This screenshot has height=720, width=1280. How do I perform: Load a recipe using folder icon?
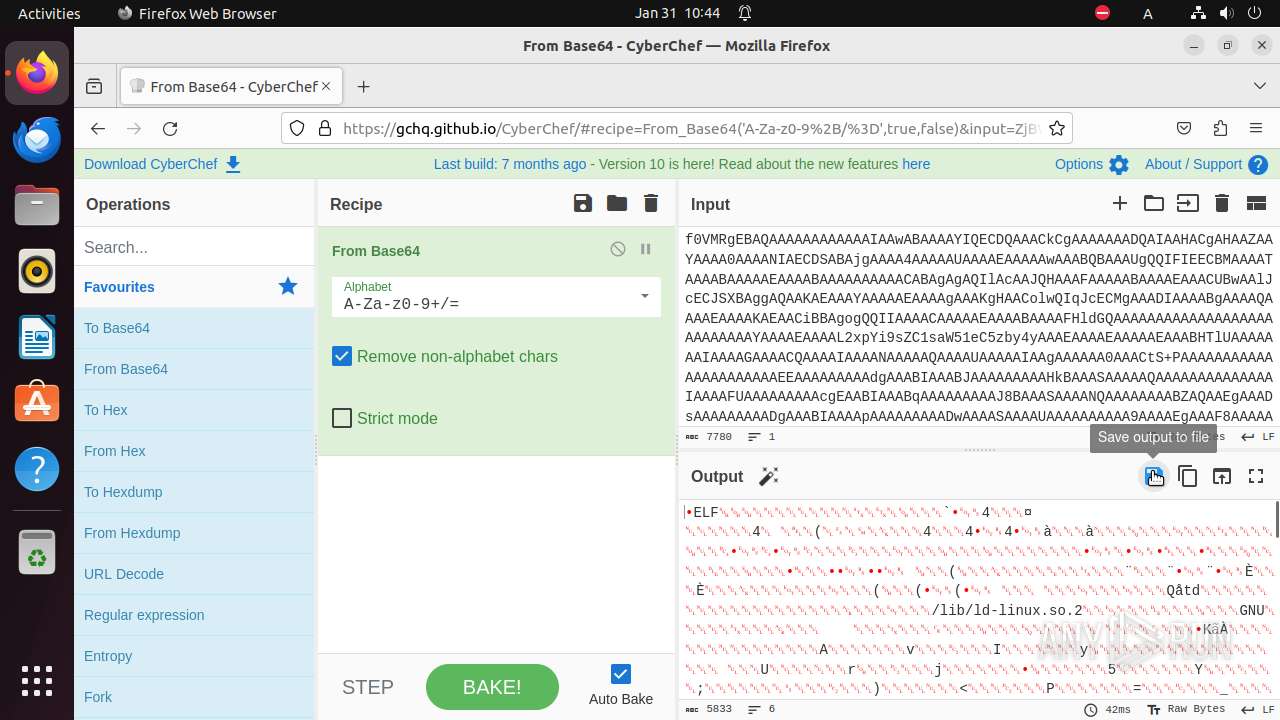pos(617,204)
